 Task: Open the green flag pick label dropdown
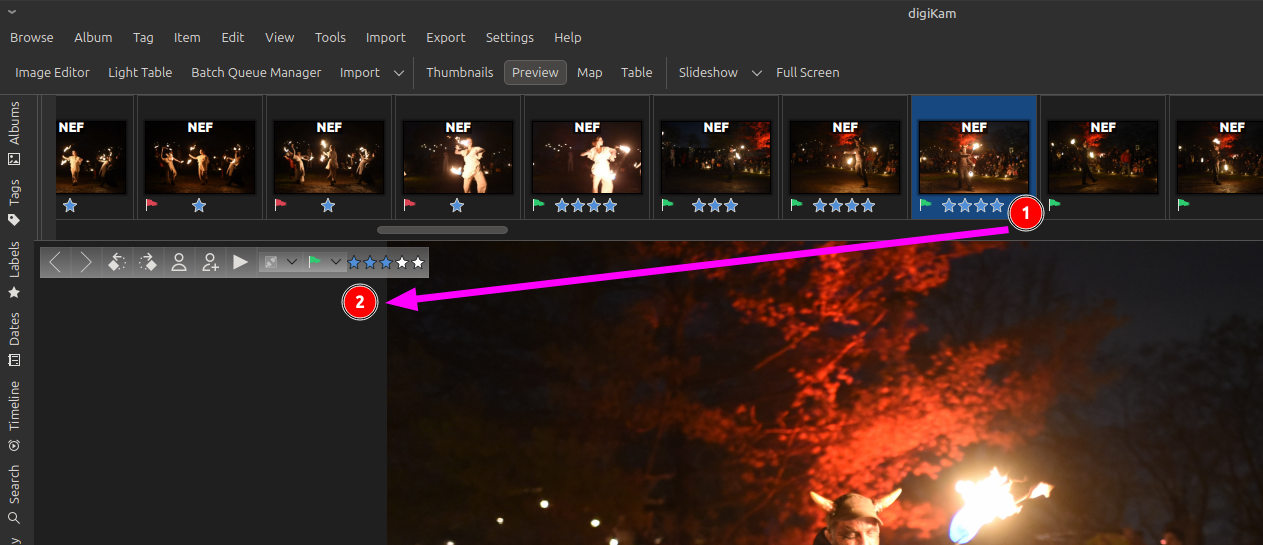336,262
